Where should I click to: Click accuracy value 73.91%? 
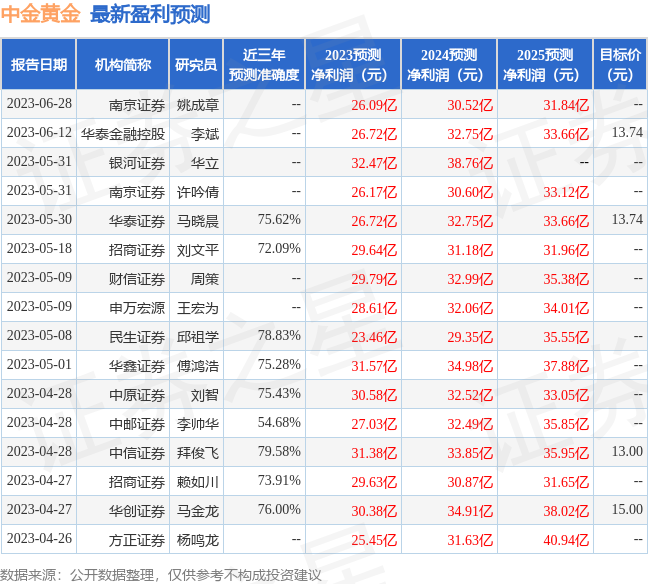[x=279, y=481]
